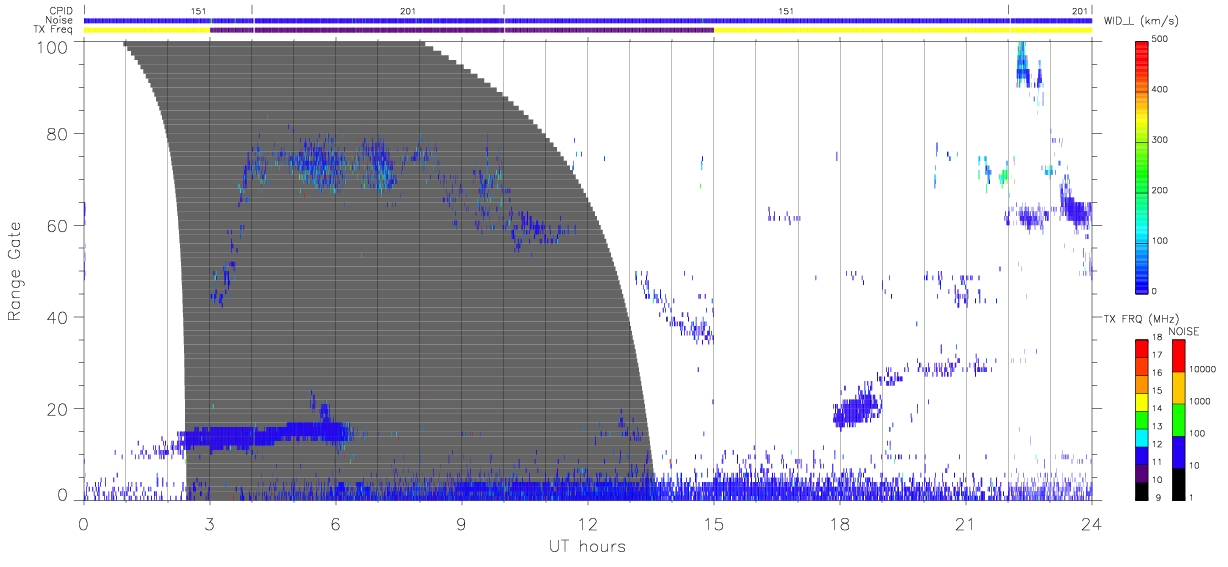Click the red swatch of NOISE legend

[x=1178, y=356]
